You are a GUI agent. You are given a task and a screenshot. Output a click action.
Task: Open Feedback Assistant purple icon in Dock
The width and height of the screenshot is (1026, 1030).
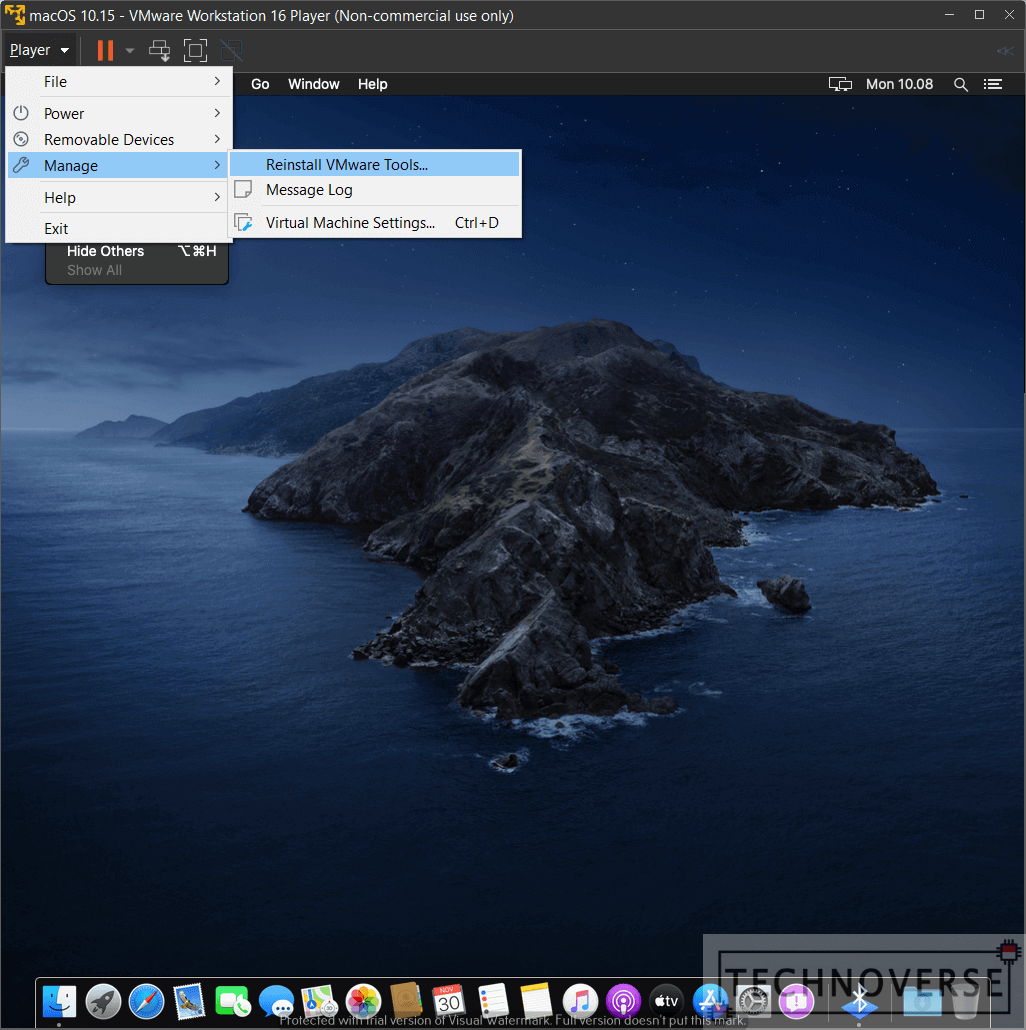797,1002
